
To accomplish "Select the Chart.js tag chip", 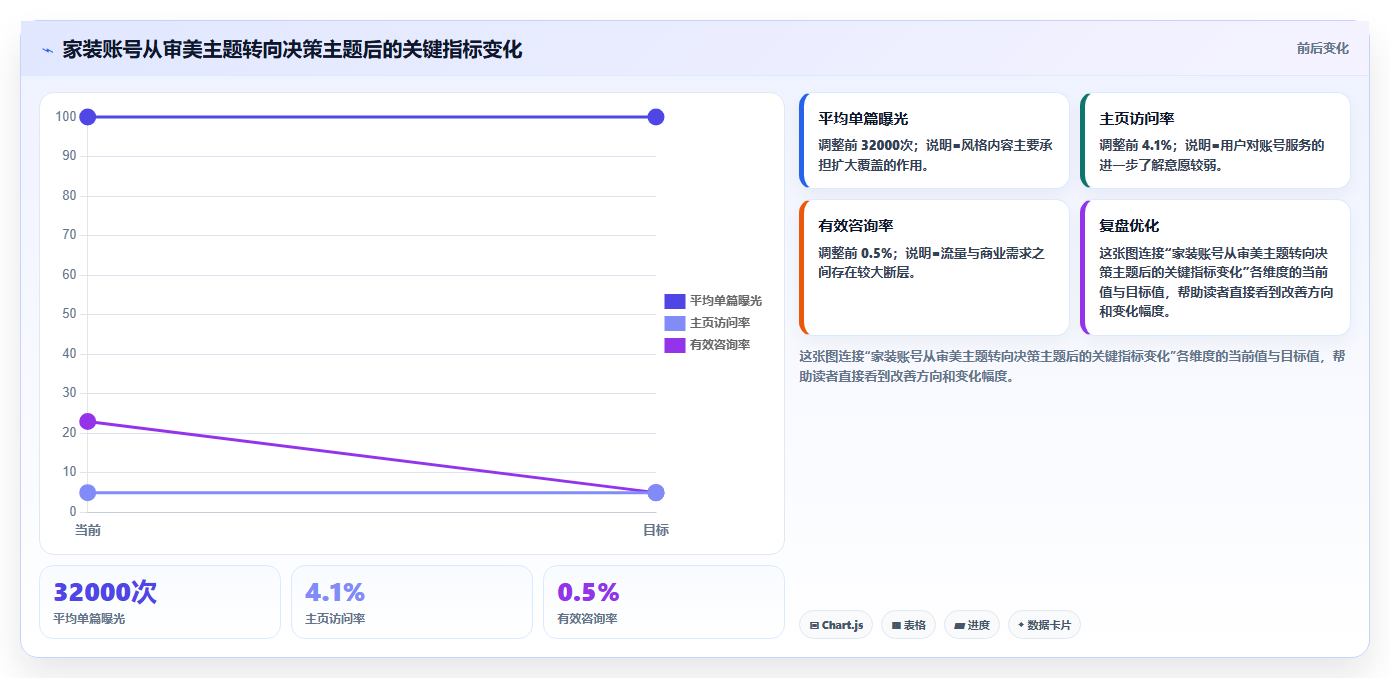I will click(x=836, y=625).
